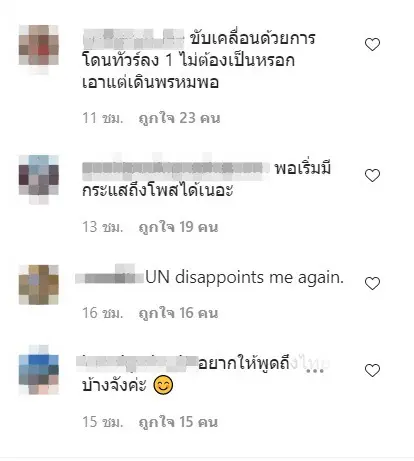Like the comment พอเริ่มมีกระแสถึงโพสได้เนอะ
The width and height of the screenshot is (414, 461).
pos(372,175)
